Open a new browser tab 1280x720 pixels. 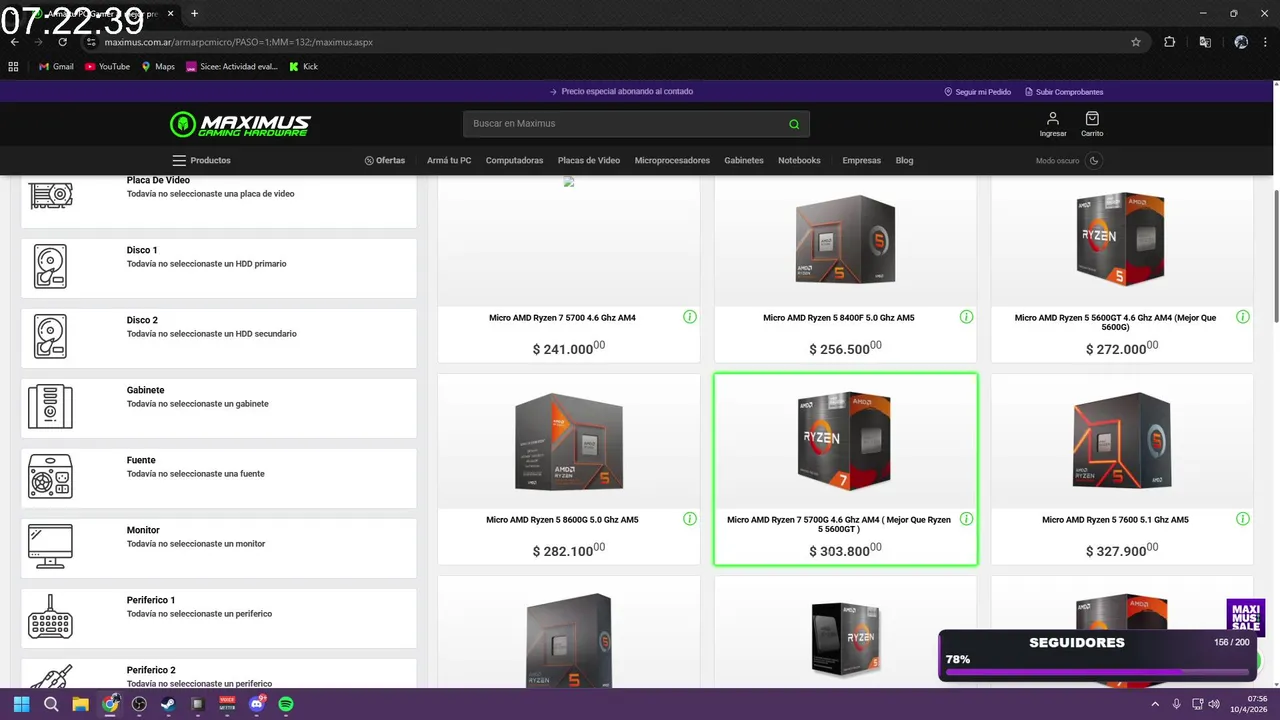pyautogui.click(x=194, y=13)
